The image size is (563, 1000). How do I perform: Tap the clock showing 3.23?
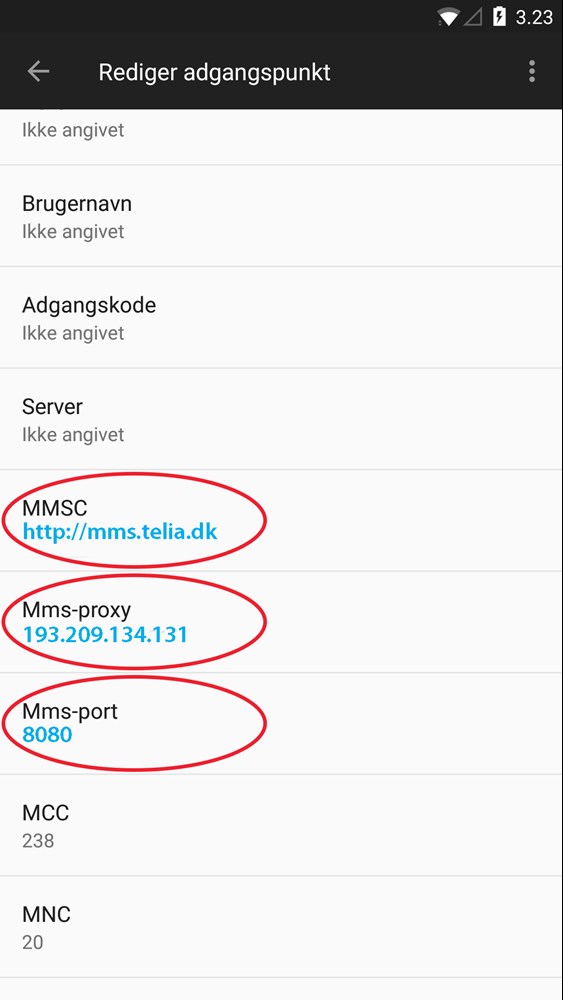(x=534, y=17)
